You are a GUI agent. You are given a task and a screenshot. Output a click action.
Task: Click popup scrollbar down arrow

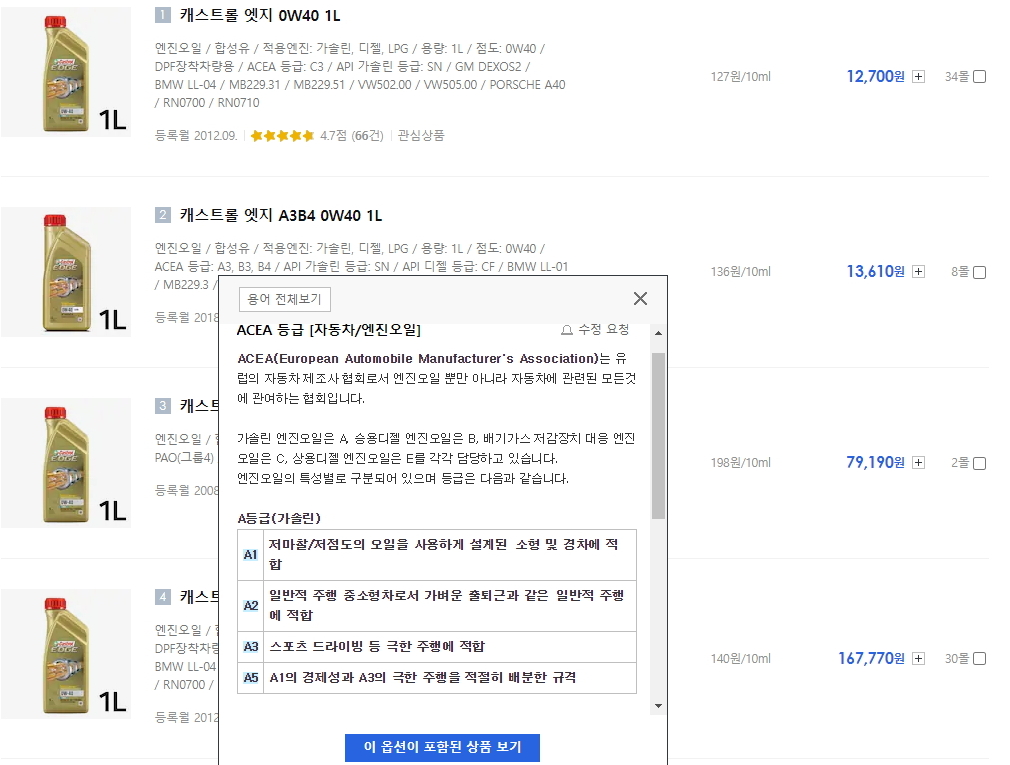tap(658, 706)
